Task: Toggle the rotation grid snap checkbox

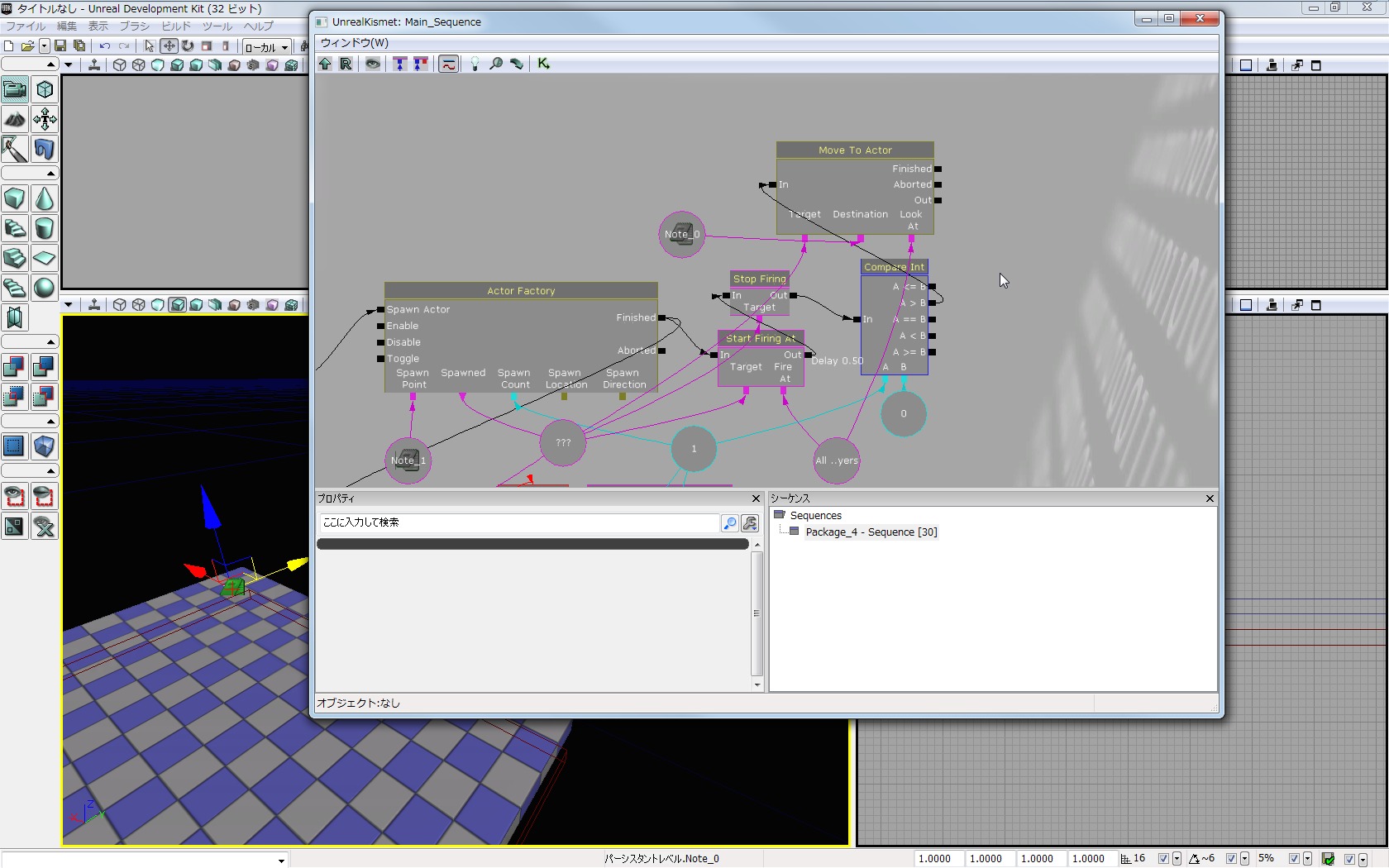Action: point(1231,859)
